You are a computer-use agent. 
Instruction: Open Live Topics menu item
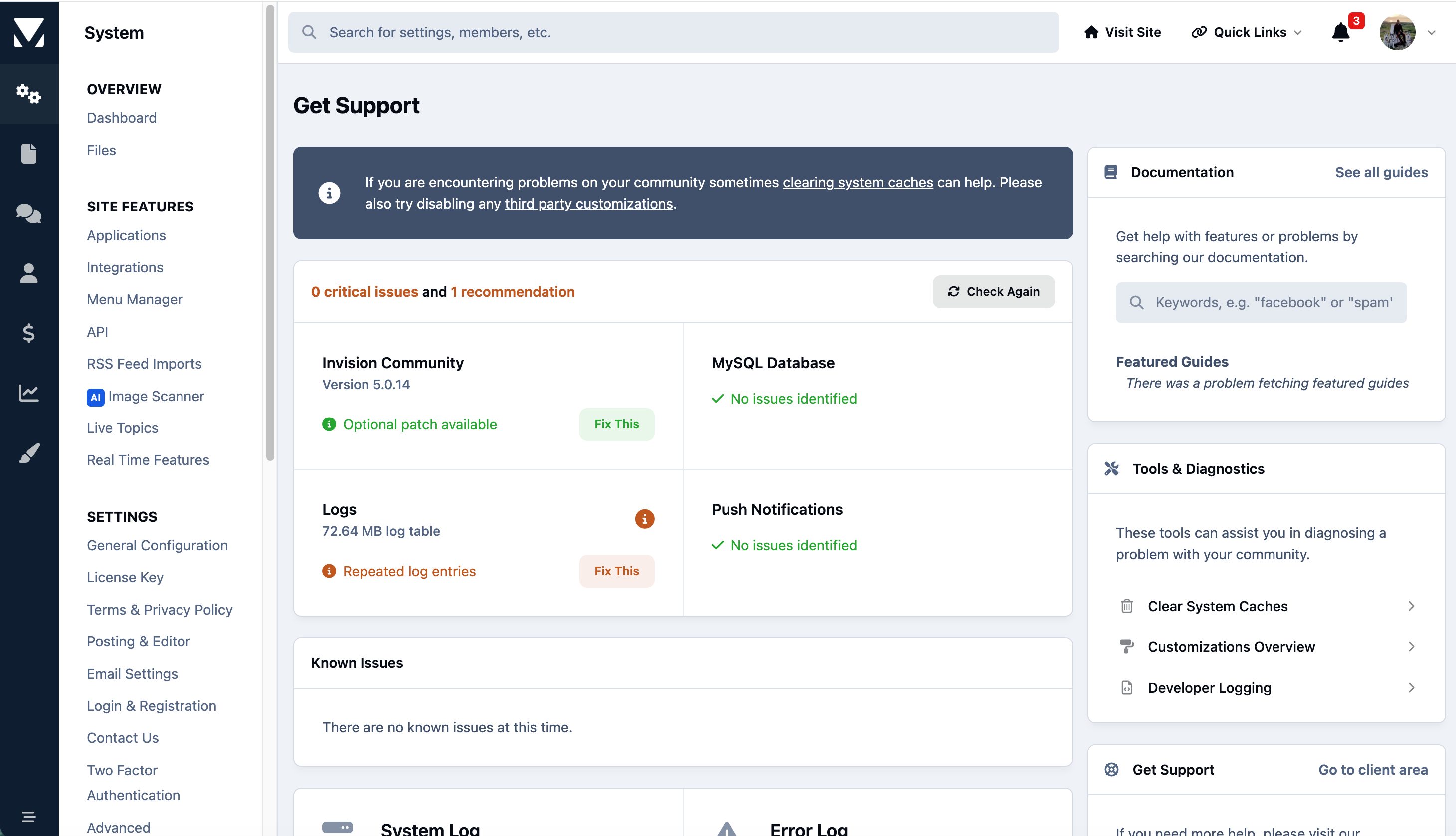click(x=122, y=428)
